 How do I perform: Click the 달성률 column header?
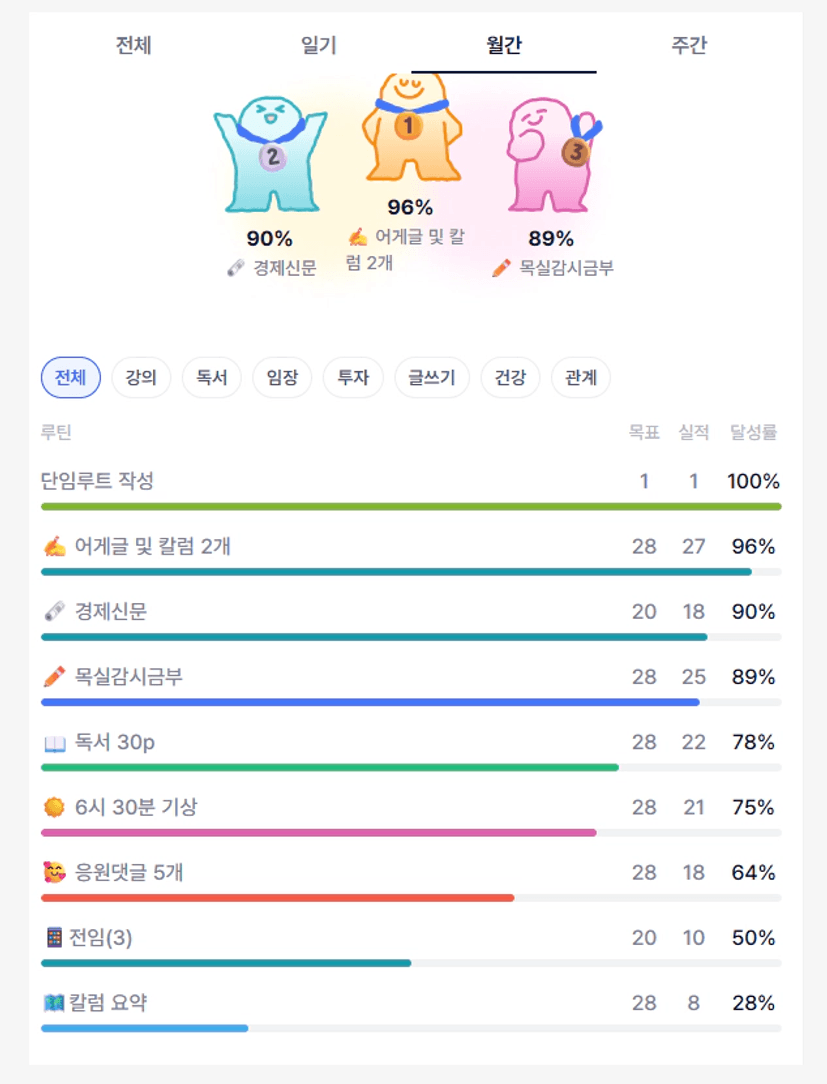753,433
